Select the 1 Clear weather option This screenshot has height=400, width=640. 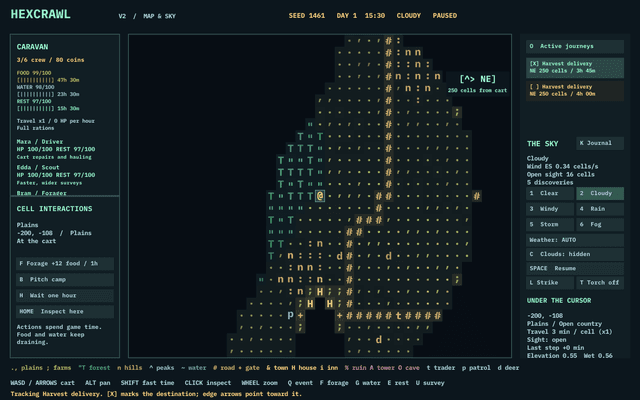pos(550,193)
